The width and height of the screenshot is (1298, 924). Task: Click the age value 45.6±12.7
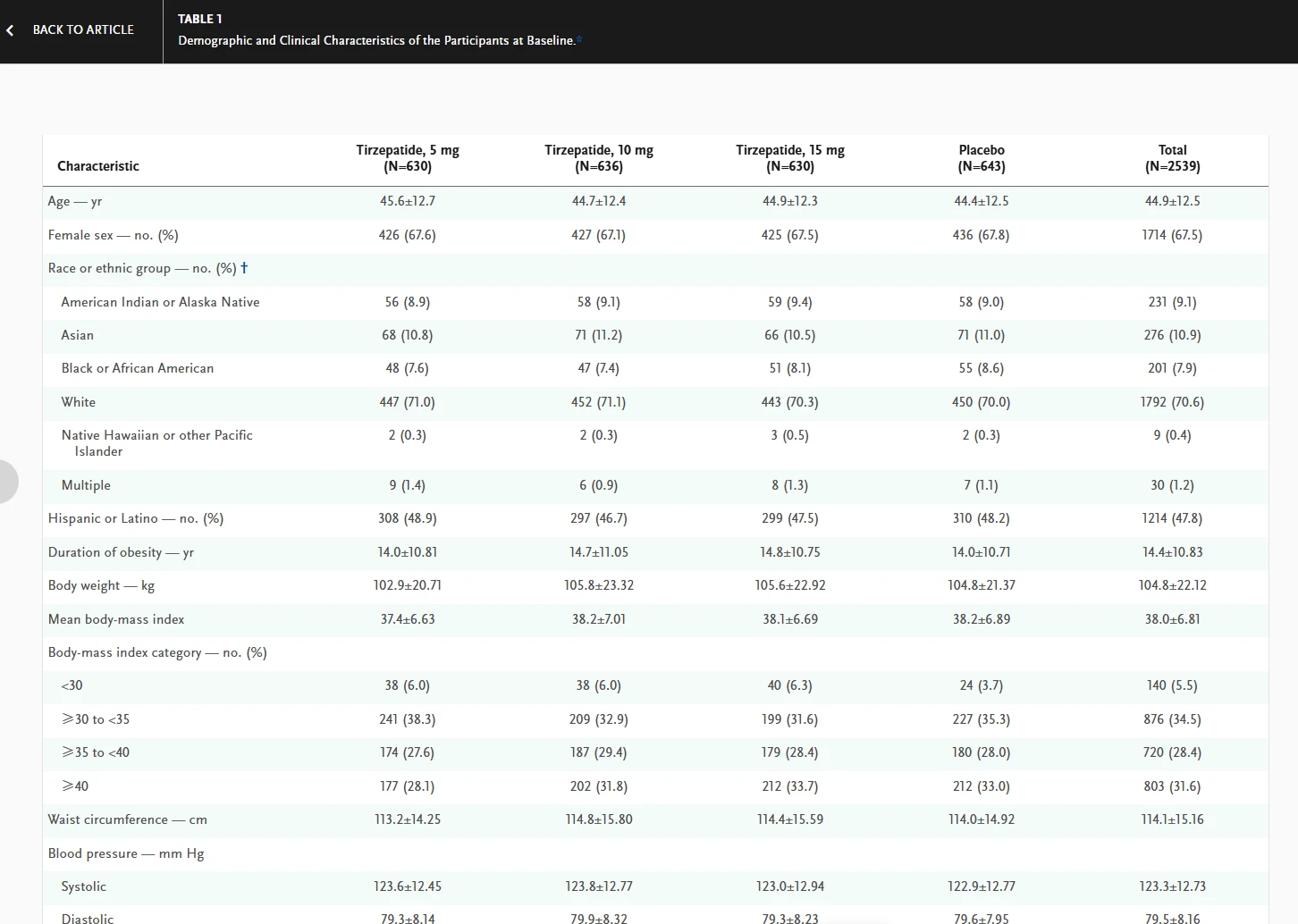pos(408,201)
